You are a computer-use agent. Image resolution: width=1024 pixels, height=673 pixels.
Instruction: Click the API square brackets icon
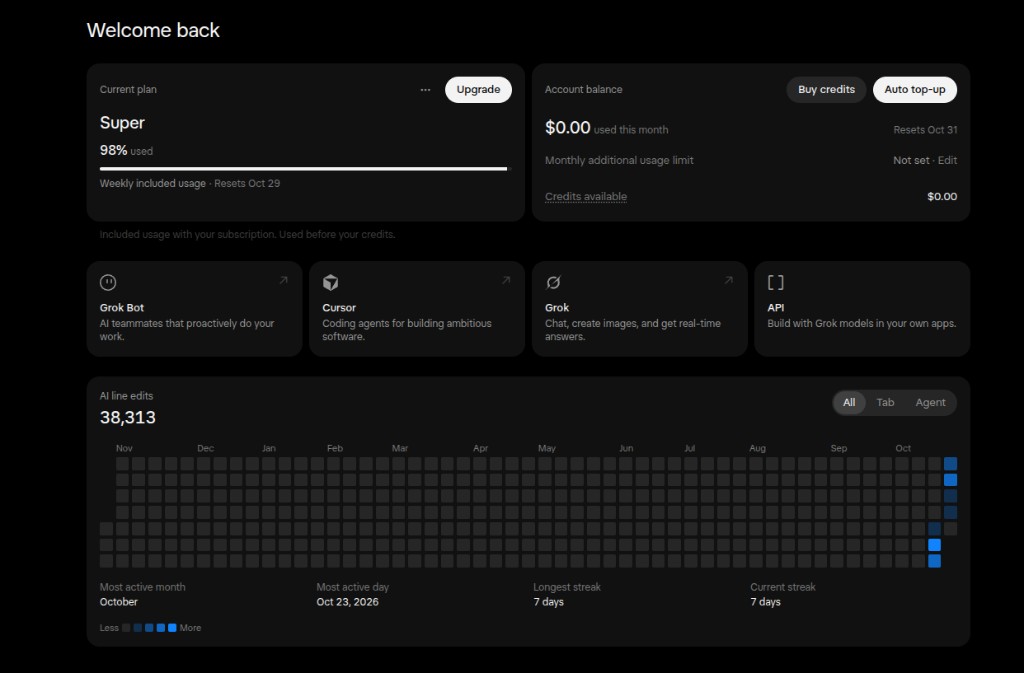[x=775, y=283]
